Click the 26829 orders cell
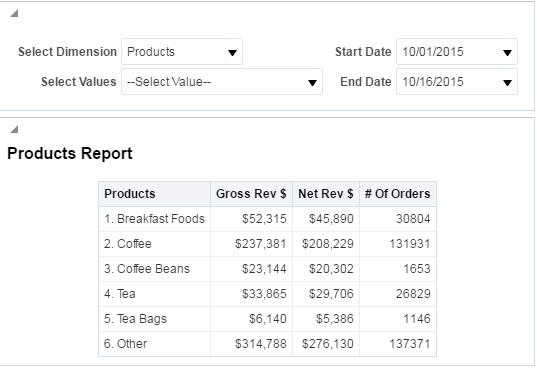The width and height of the screenshot is (537, 369). 398,294
